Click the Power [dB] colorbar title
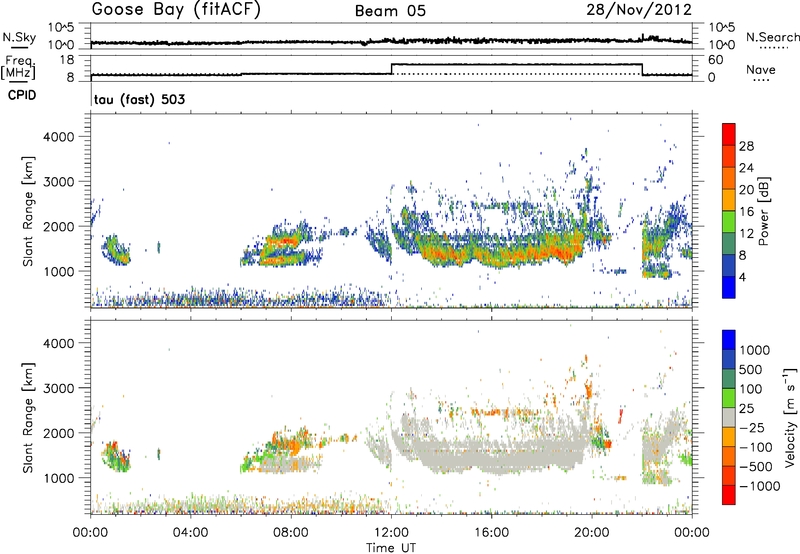 (763, 211)
